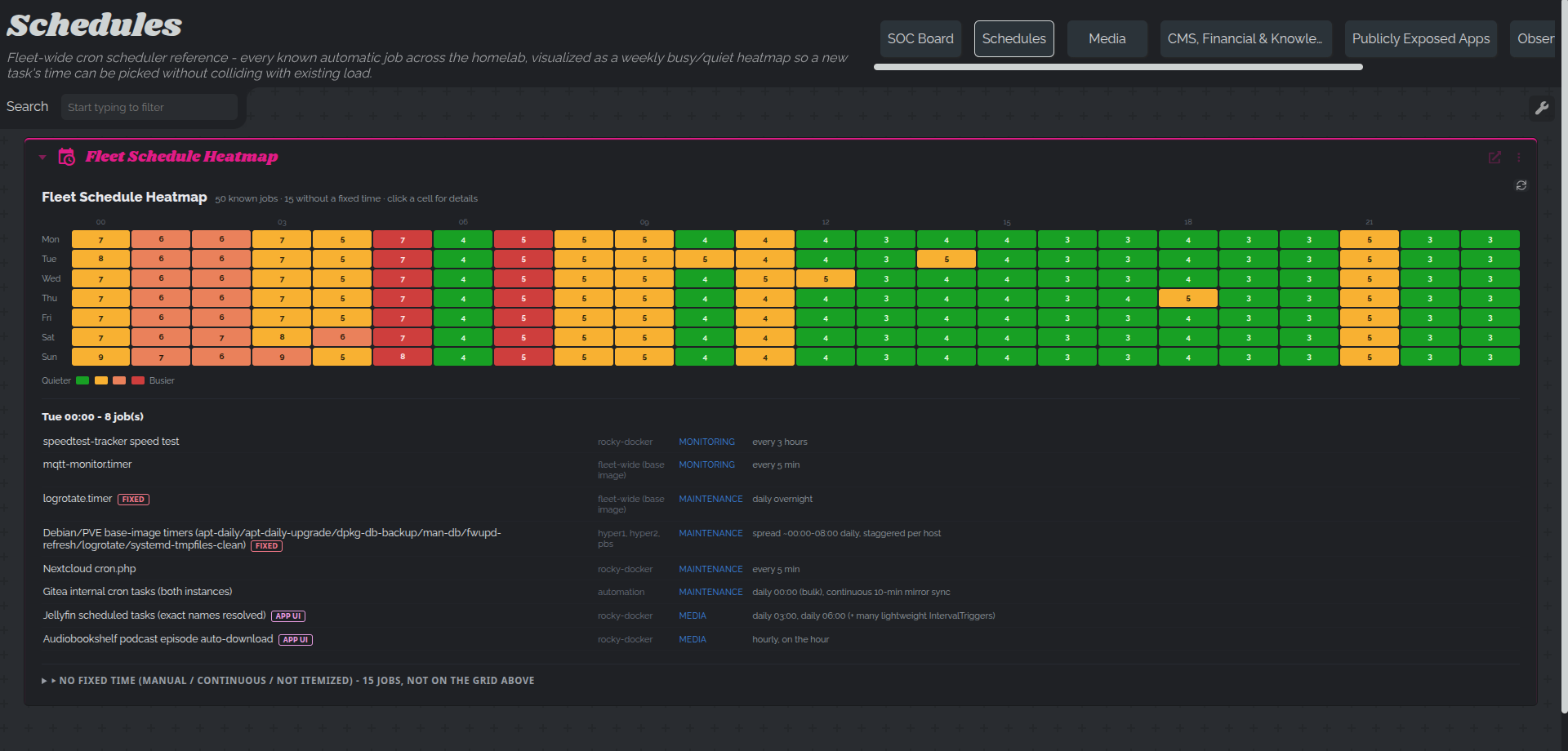Screen dimensions: 1568x751
Task: Click the 'hourly, on the hour' schedule text
Action: [791, 639]
